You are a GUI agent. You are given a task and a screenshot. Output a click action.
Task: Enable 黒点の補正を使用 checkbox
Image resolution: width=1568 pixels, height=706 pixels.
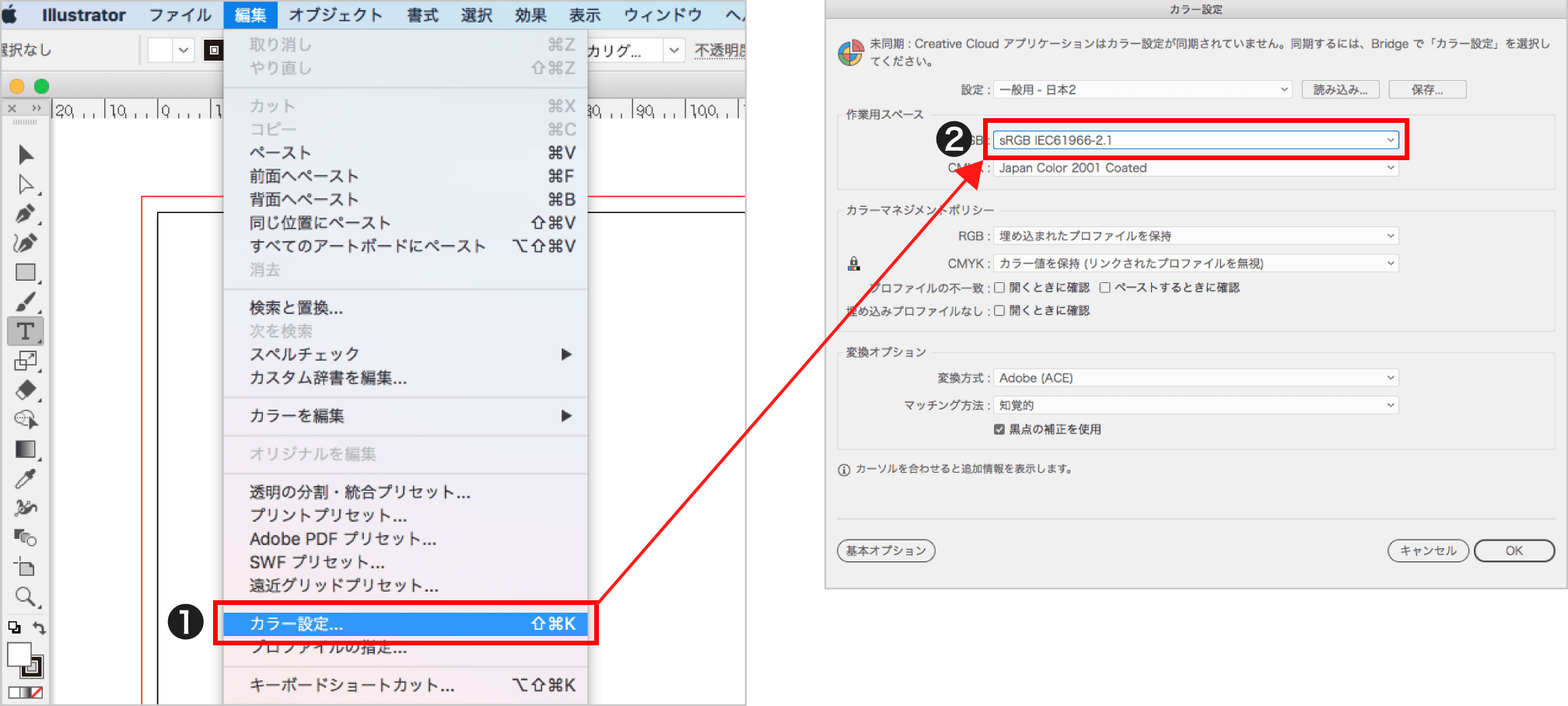(x=999, y=429)
